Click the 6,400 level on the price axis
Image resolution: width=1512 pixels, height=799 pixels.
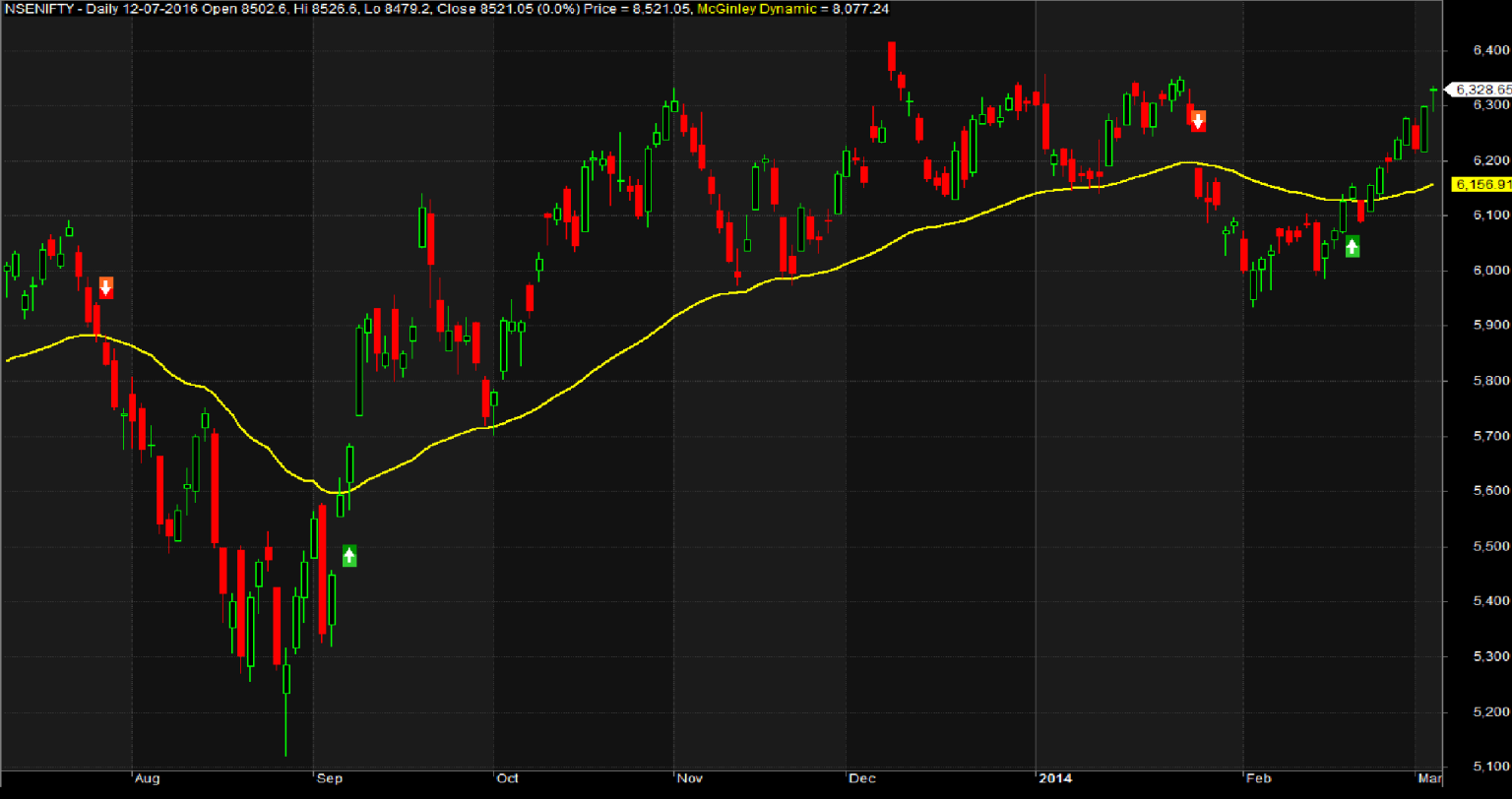(x=1489, y=49)
